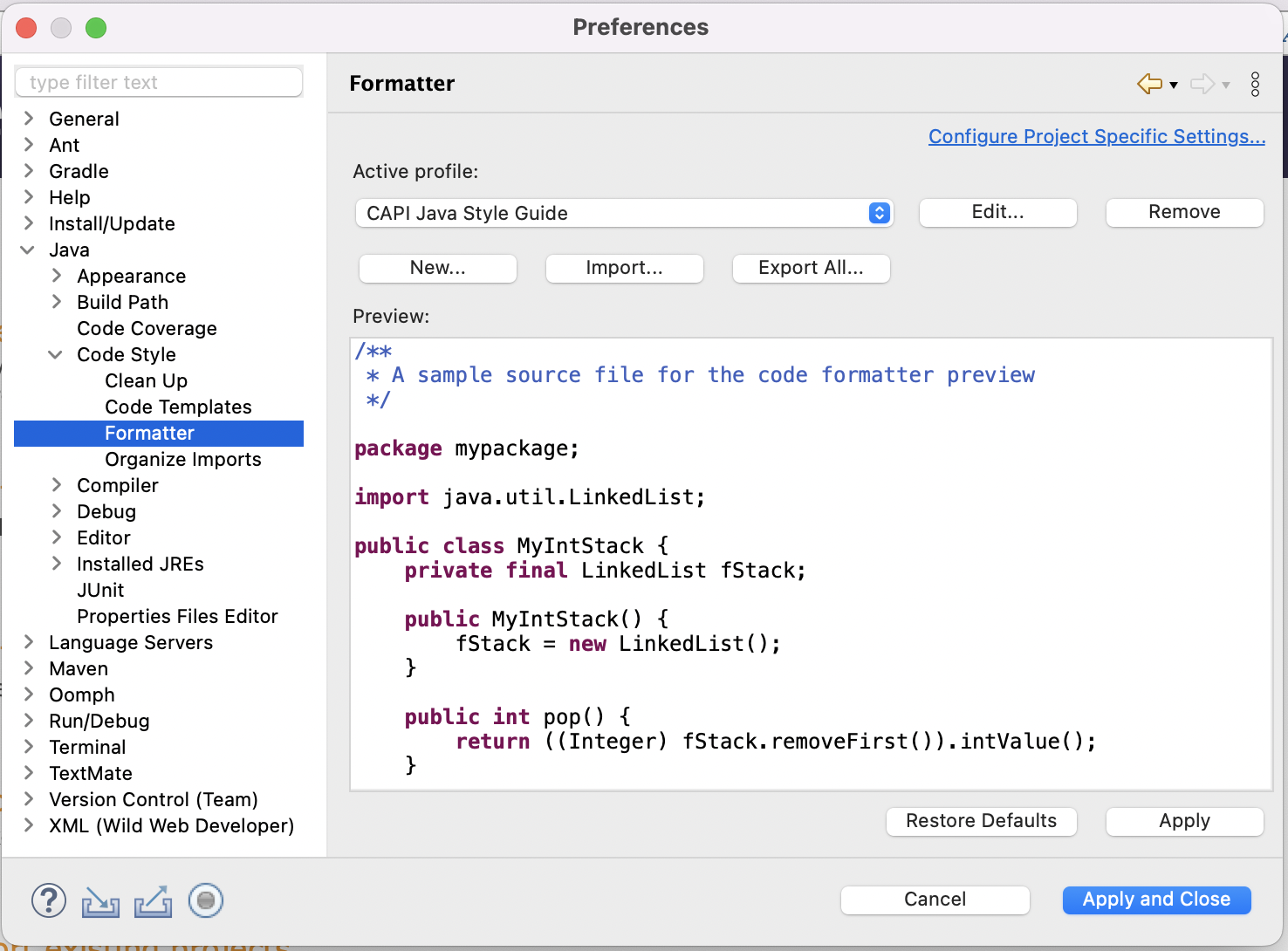Expand the Build Path node
Viewport: 1288px width, 951px height.
pyautogui.click(x=57, y=301)
